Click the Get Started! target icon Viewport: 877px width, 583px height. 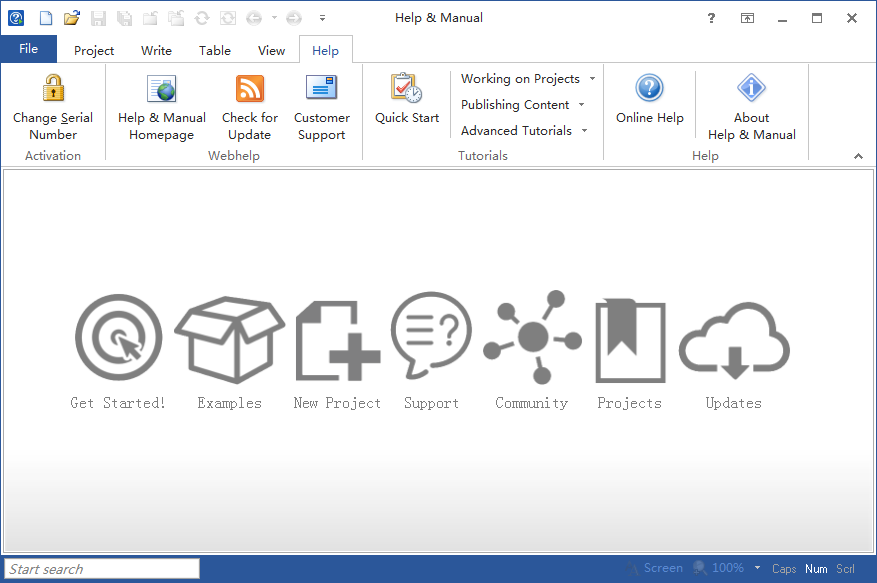coord(119,337)
